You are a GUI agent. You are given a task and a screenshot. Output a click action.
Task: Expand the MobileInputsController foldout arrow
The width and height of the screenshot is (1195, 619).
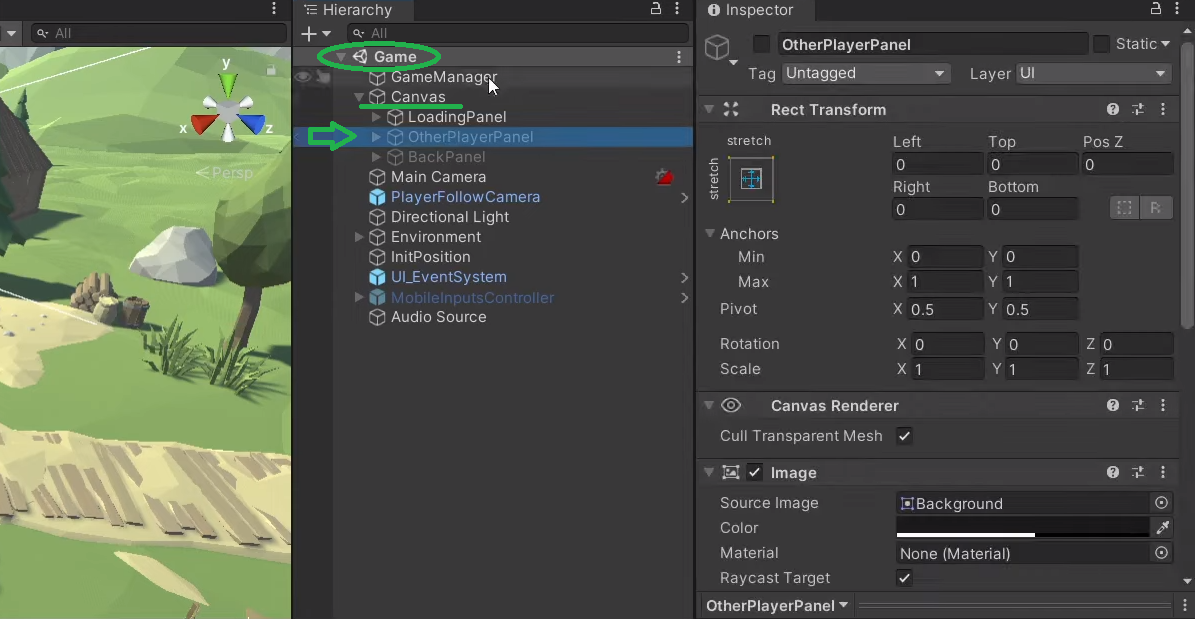click(x=359, y=297)
